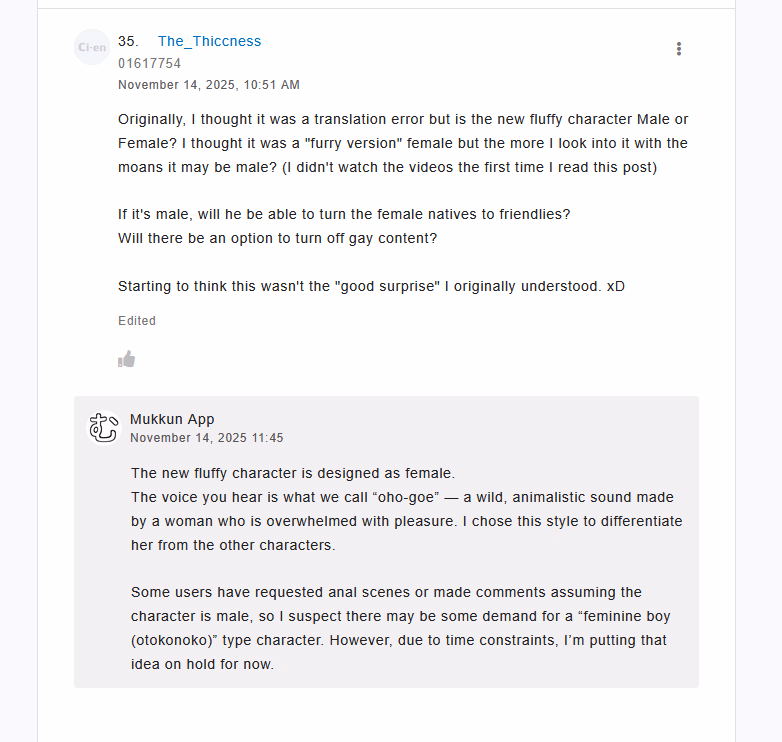Click the 10:51 AM comment timestamp
Image resolution: width=782 pixels, height=742 pixels.
click(x=208, y=85)
